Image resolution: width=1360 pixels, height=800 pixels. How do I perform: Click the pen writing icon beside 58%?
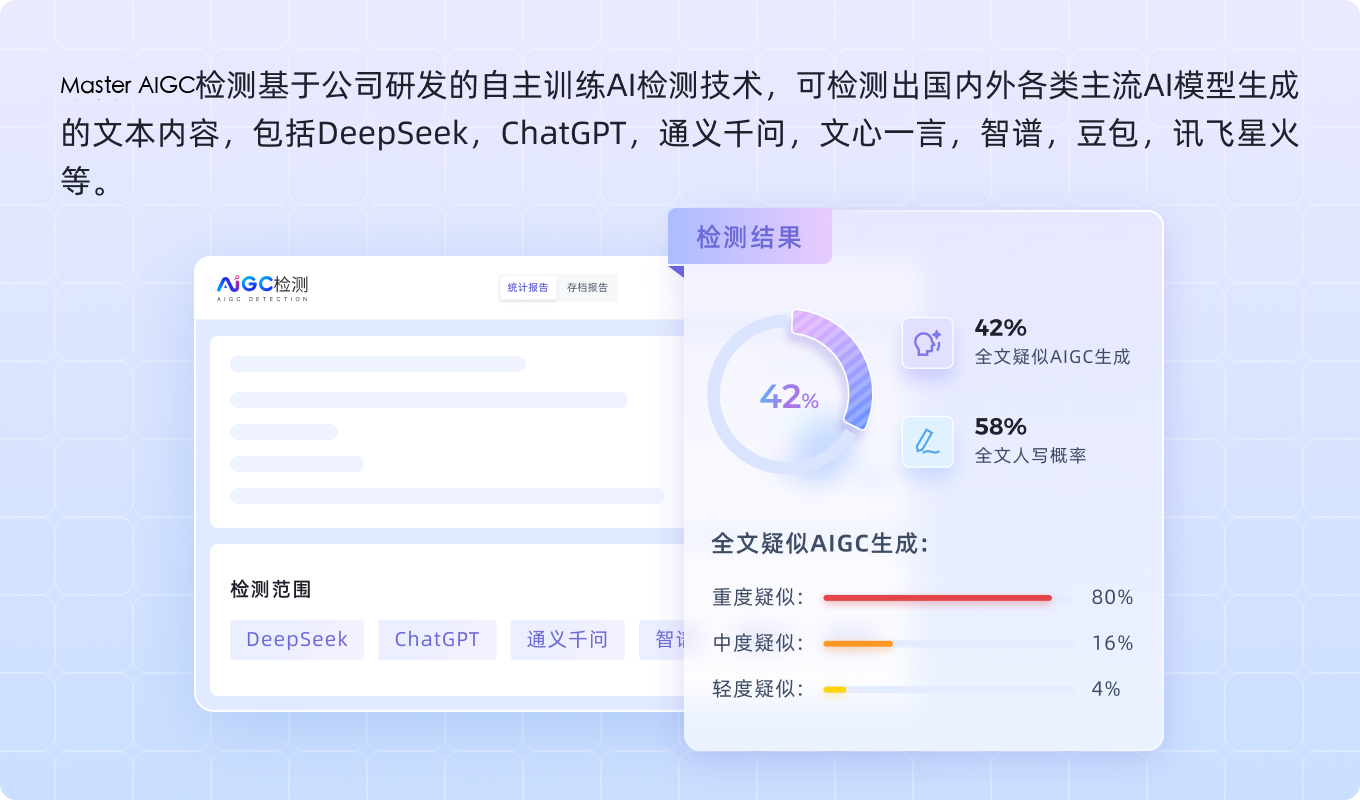tap(927, 441)
